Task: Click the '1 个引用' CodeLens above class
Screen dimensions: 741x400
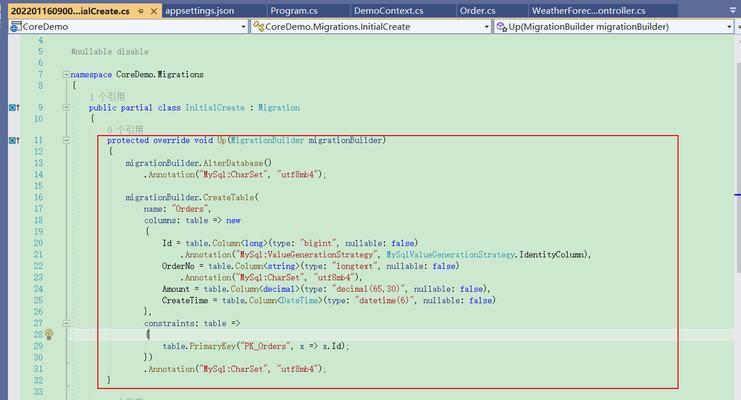Action: point(107,96)
